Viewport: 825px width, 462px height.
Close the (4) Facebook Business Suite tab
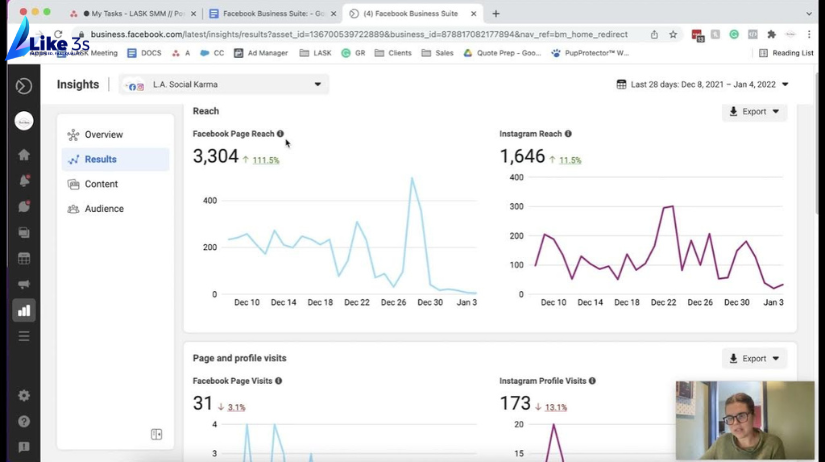474,14
